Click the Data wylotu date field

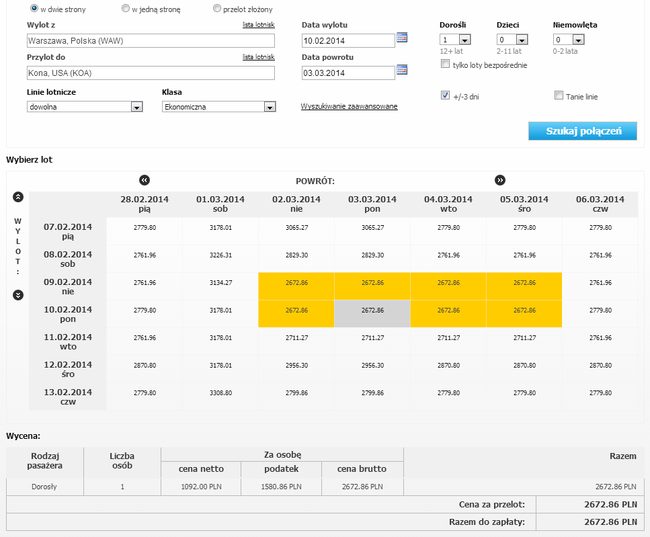click(x=348, y=41)
